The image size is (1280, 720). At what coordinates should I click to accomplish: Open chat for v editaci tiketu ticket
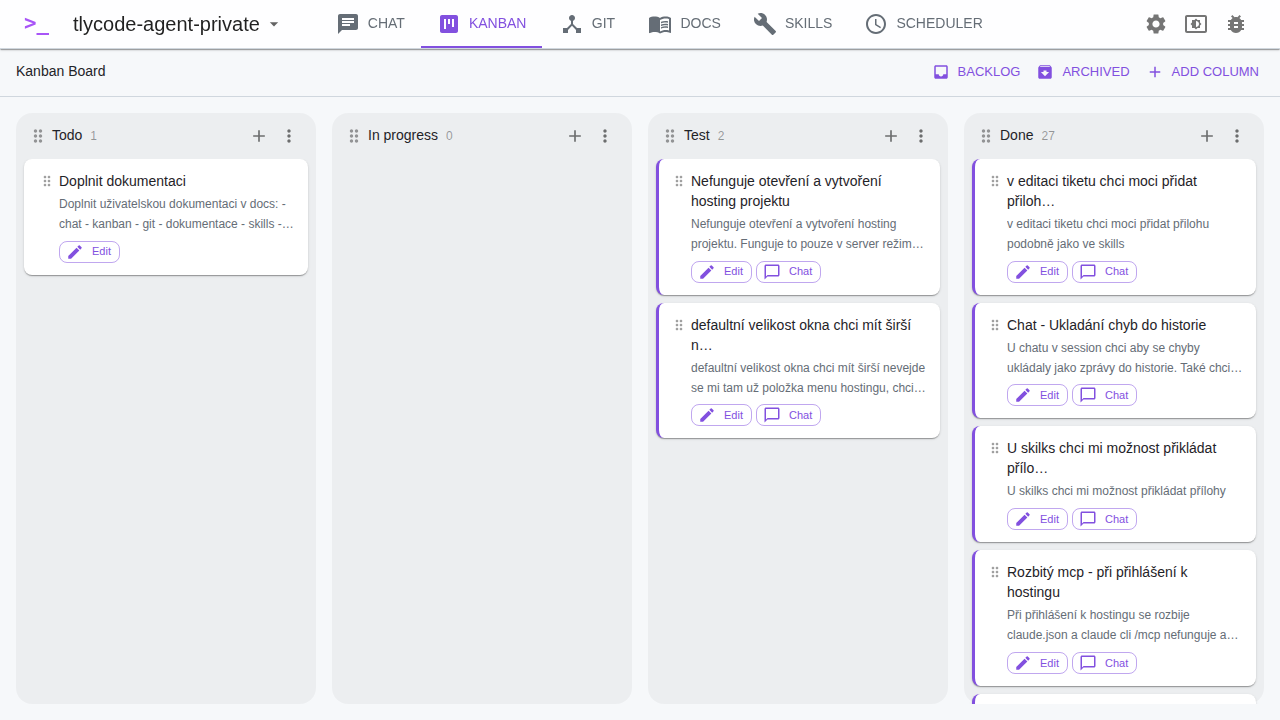coord(1104,272)
